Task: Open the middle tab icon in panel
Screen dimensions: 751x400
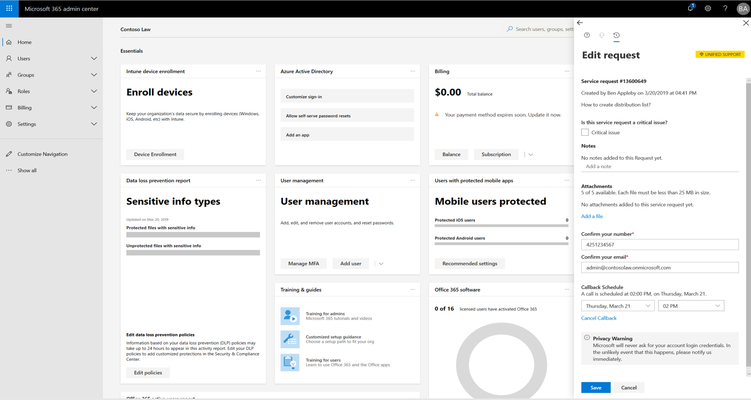Action: pyautogui.click(x=602, y=35)
